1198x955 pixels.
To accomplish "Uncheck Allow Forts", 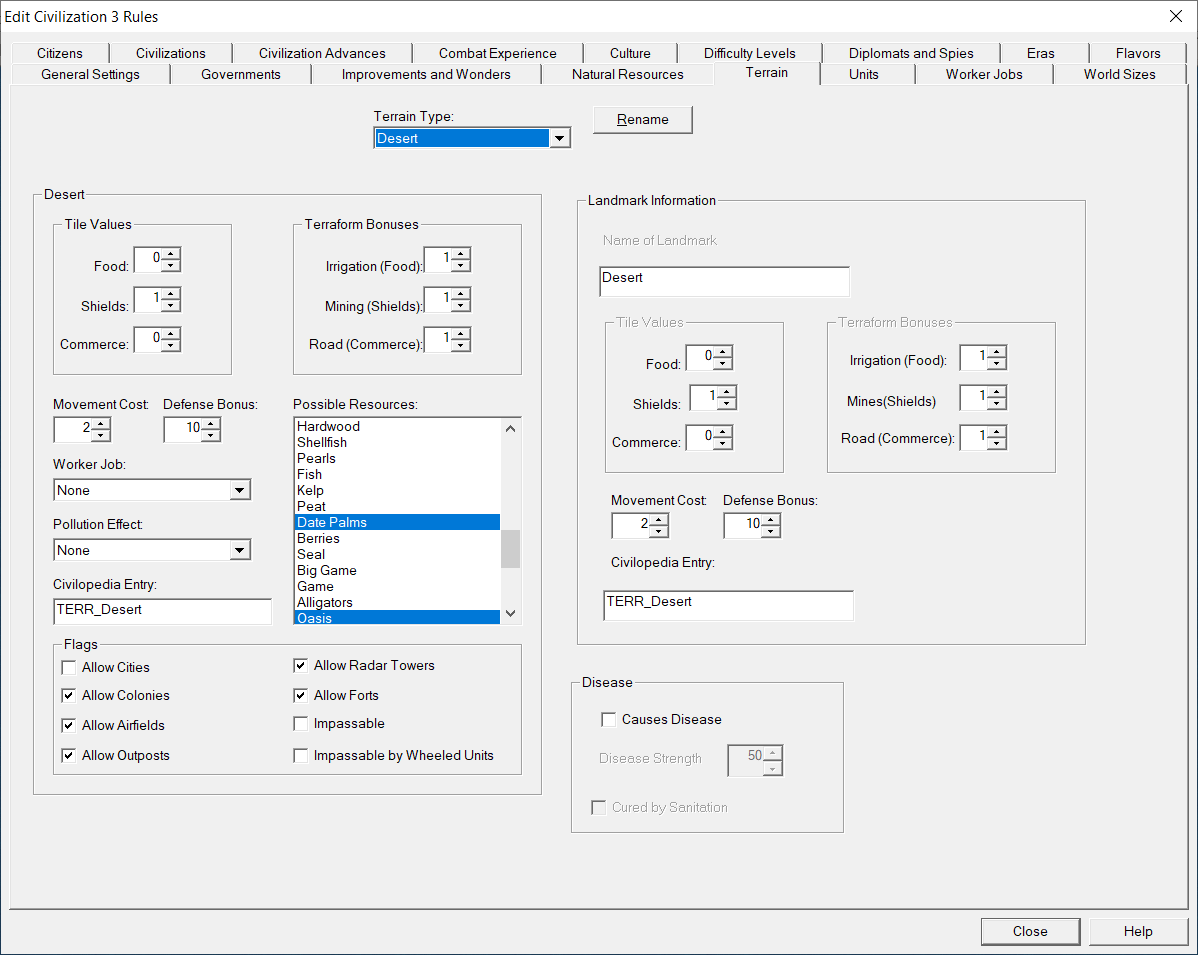I will click(300, 695).
